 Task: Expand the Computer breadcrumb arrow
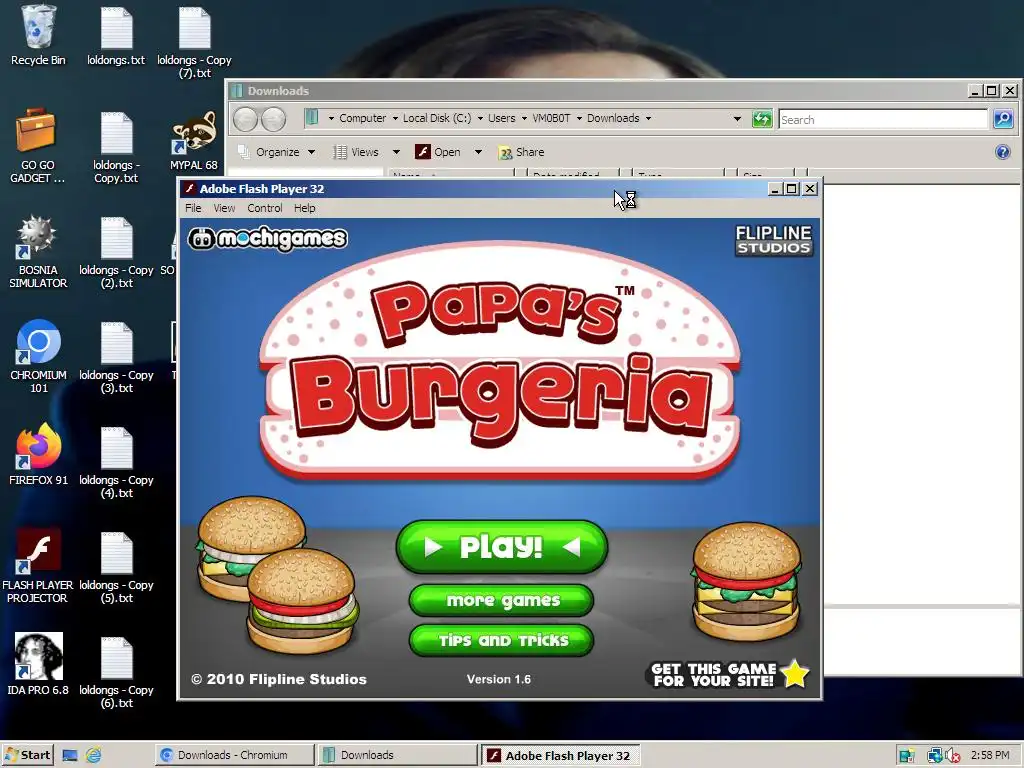[x=394, y=118]
